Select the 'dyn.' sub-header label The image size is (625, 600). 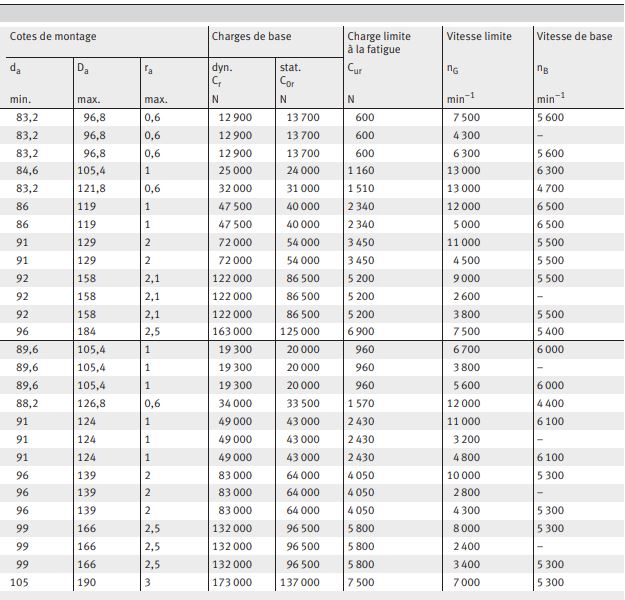click(222, 67)
